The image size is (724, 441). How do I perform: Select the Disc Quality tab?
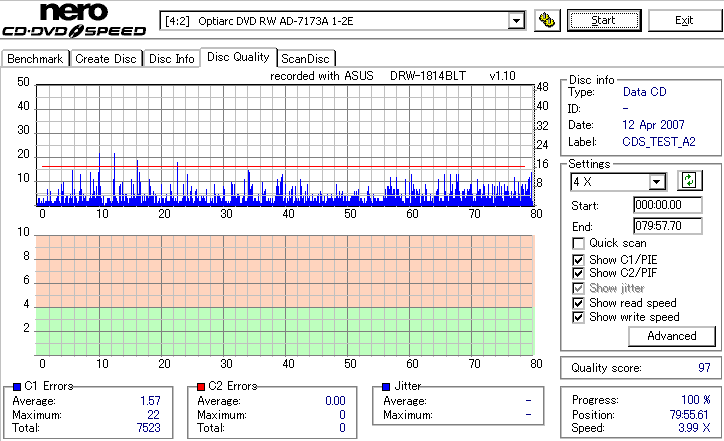click(238, 57)
